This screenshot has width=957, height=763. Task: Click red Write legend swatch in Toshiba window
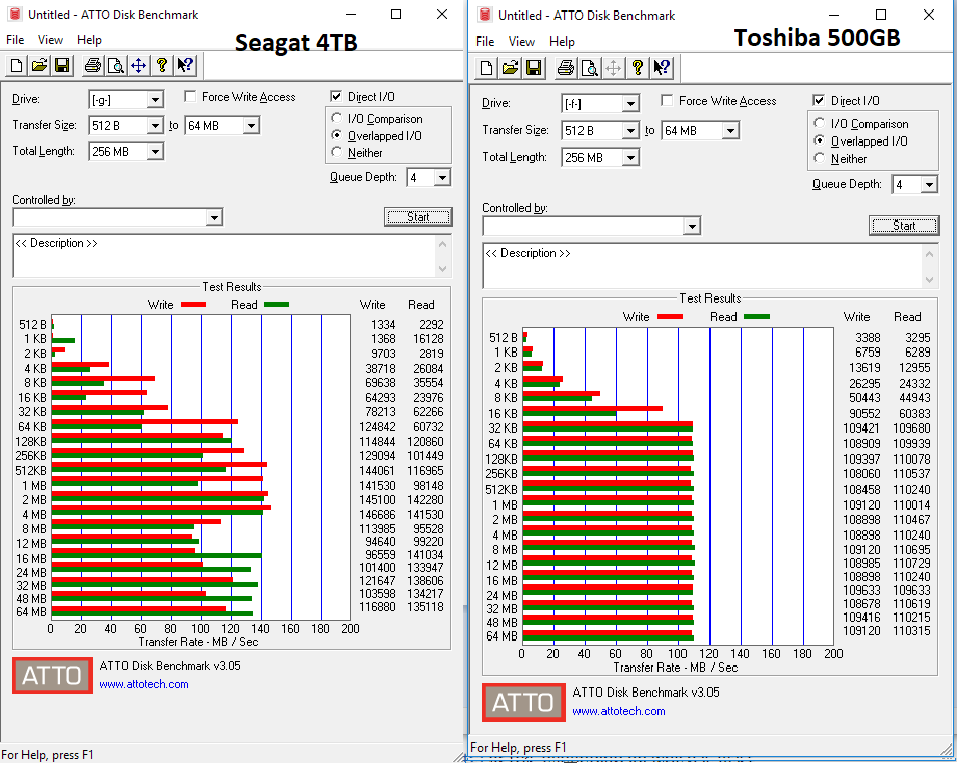pyautogui.click(x=670, y=316)
